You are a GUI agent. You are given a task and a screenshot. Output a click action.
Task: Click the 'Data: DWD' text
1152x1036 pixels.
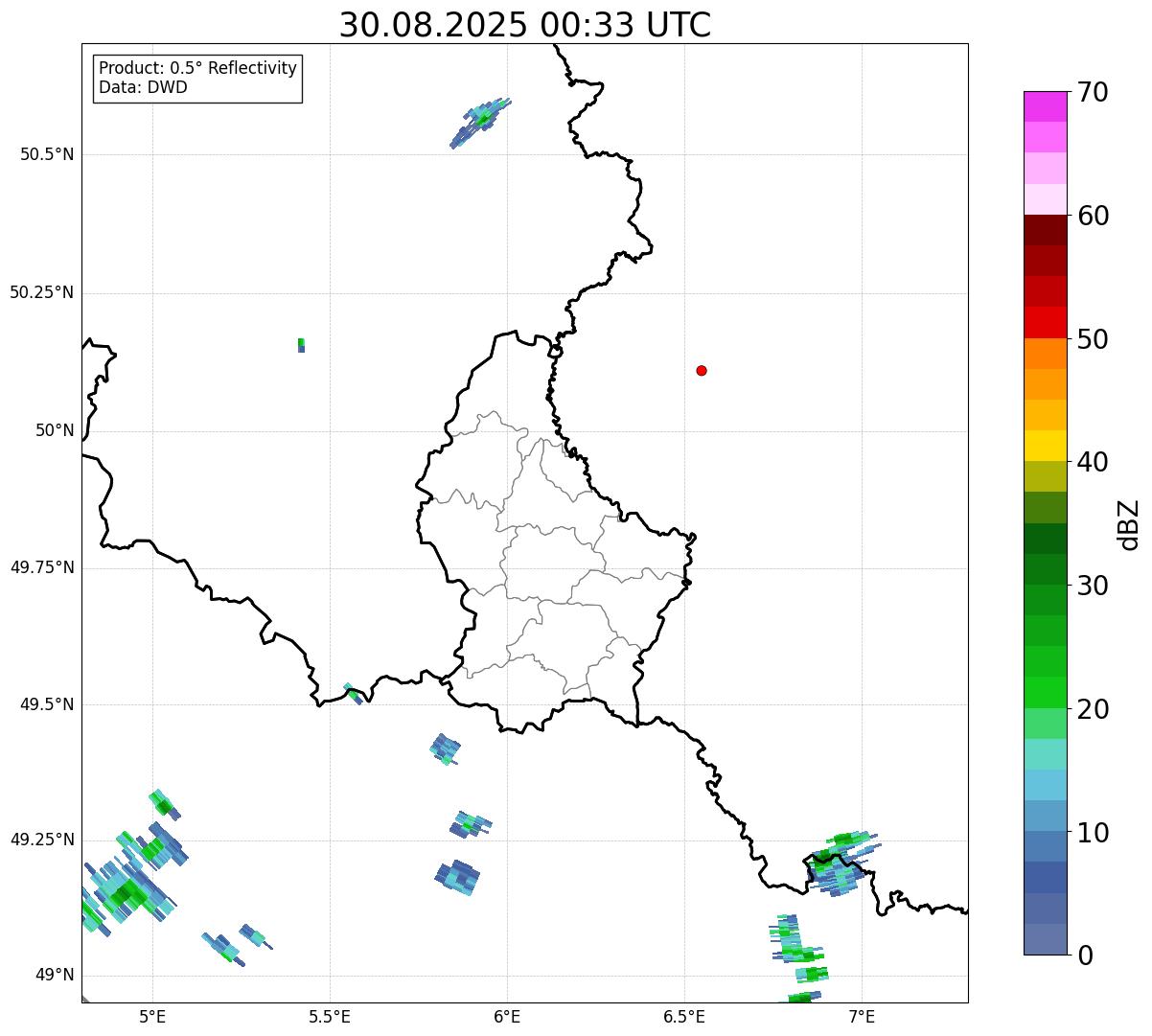(143, 87)
